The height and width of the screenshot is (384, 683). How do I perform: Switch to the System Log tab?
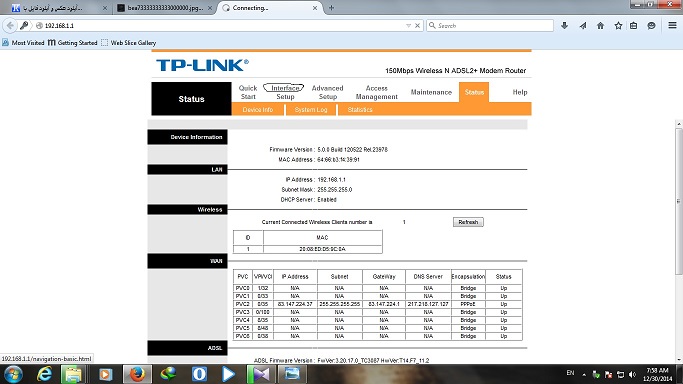pyautogui.click(x=311, y=110)
